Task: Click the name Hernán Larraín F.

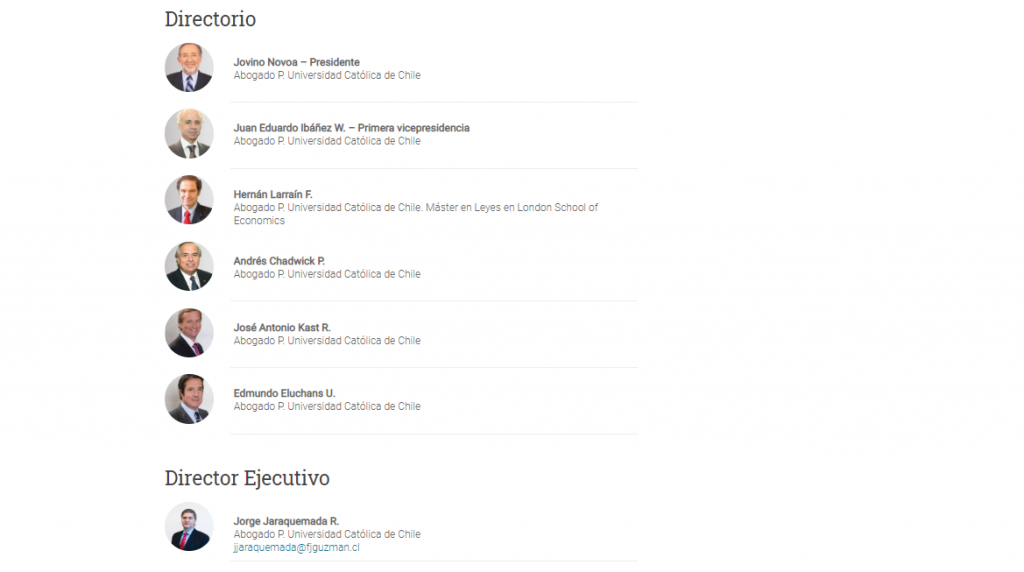Action: tap(273, 194)
